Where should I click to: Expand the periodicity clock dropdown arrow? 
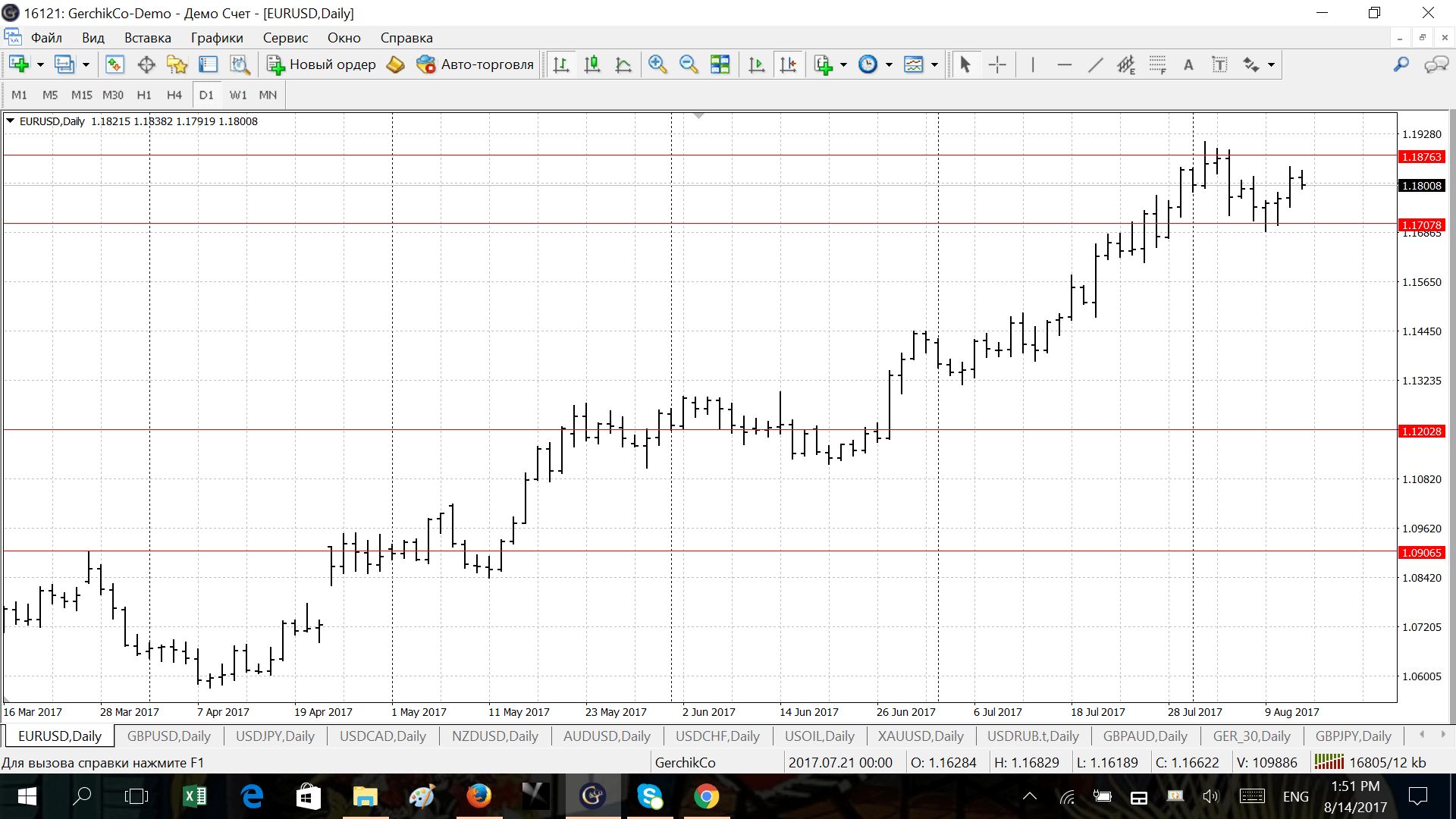click(889, 65)
